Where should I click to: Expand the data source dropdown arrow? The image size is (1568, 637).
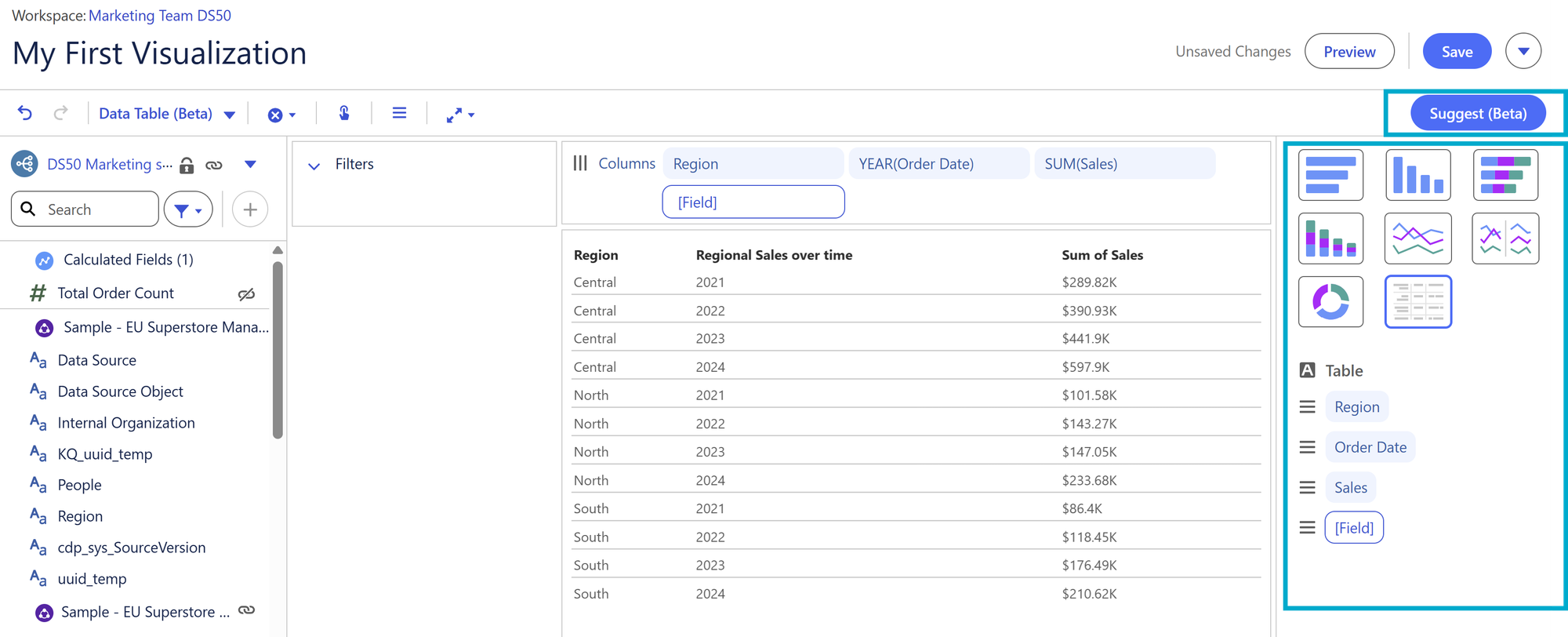click(250, 164)
